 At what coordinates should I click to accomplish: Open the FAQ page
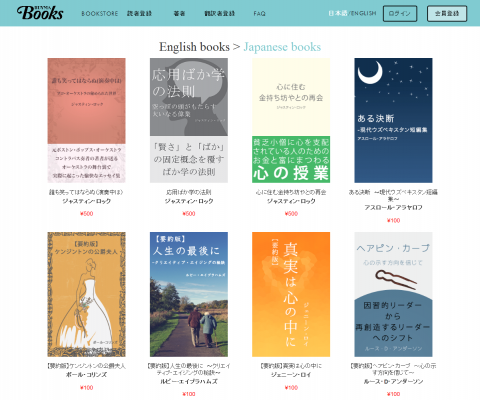259,14
